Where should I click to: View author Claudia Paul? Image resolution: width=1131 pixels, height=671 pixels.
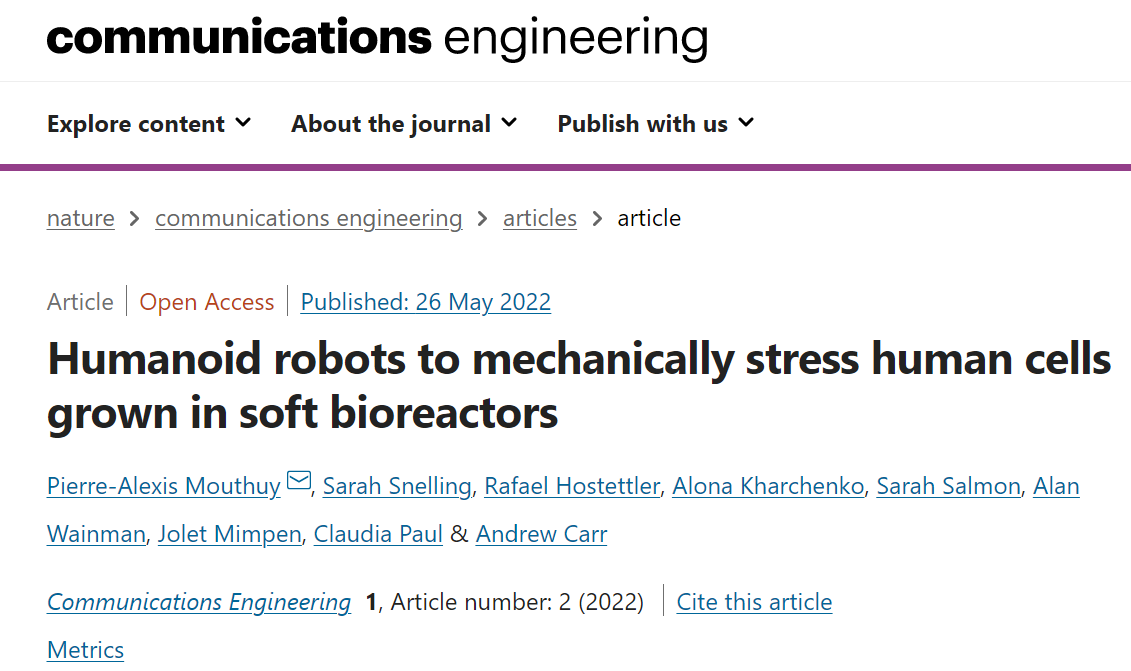(x=378, y=534)
